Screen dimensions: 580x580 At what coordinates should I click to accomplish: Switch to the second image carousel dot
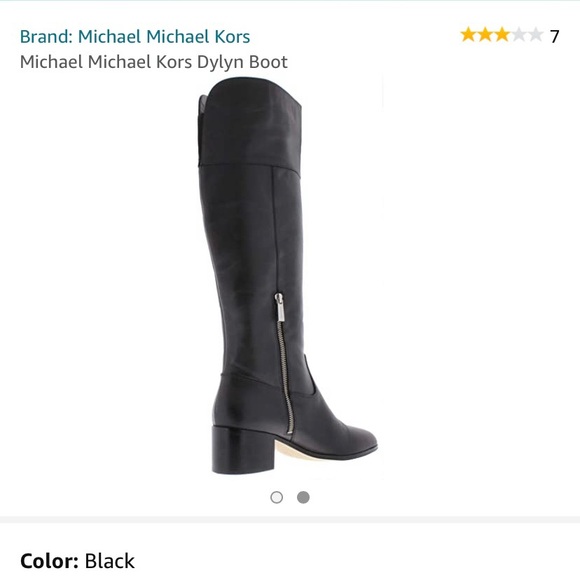[303, 497]
